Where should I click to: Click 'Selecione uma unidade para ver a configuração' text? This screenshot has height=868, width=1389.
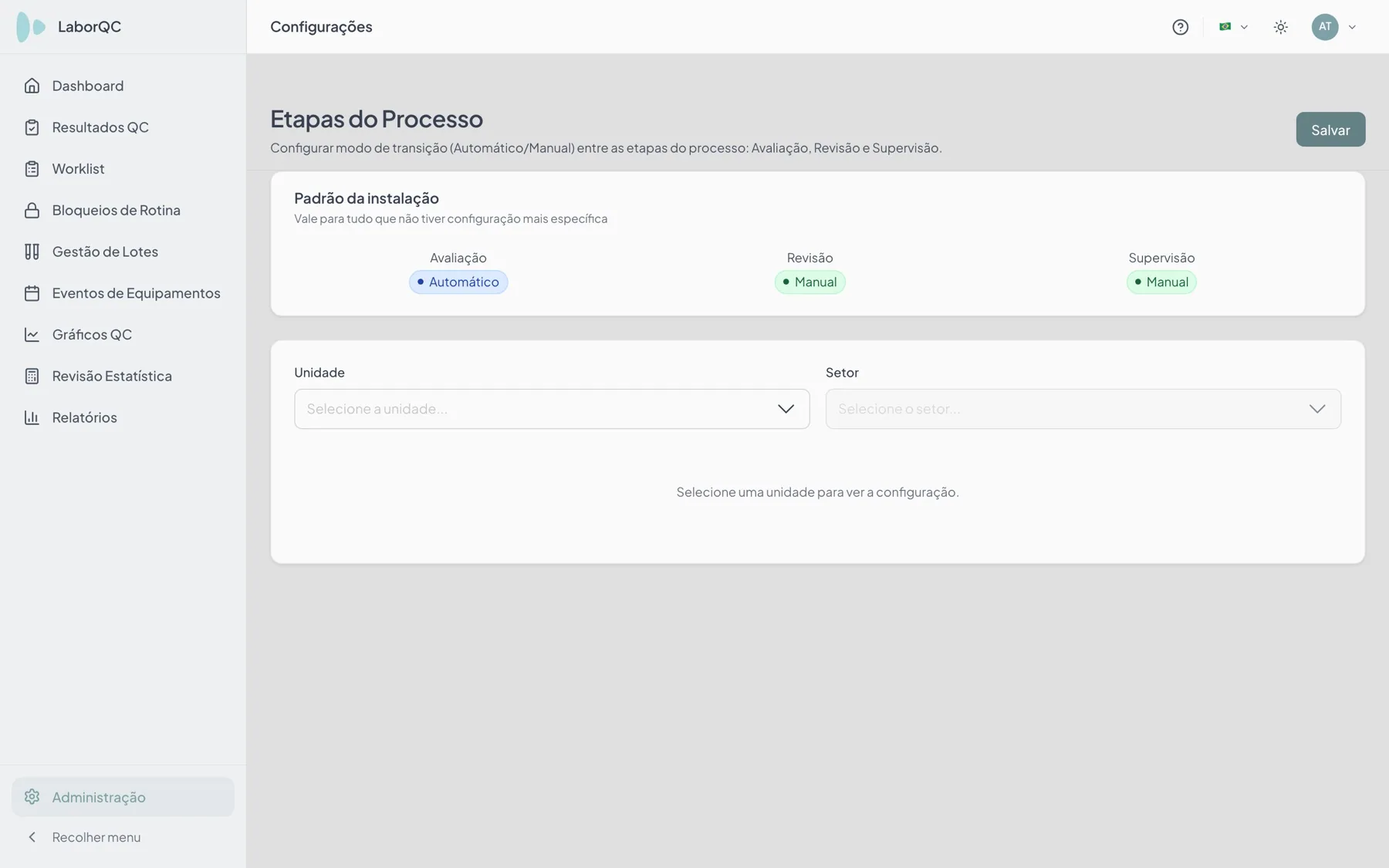click(x=818, y=492)
